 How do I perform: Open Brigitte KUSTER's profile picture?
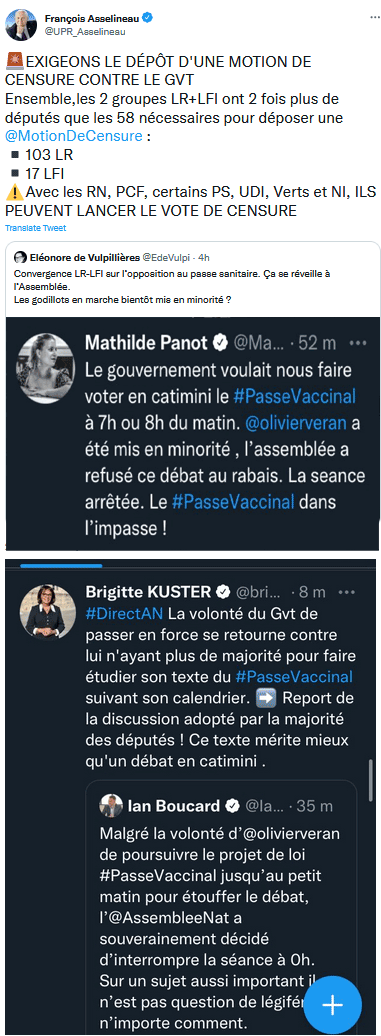click(44, 610)
